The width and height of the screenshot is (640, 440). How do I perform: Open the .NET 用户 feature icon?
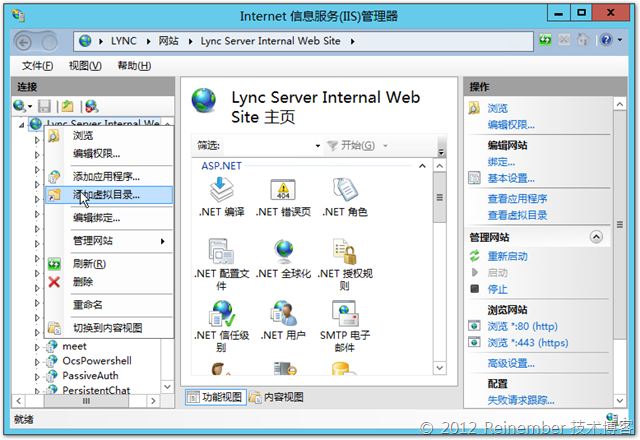click(x=284, y=313)
